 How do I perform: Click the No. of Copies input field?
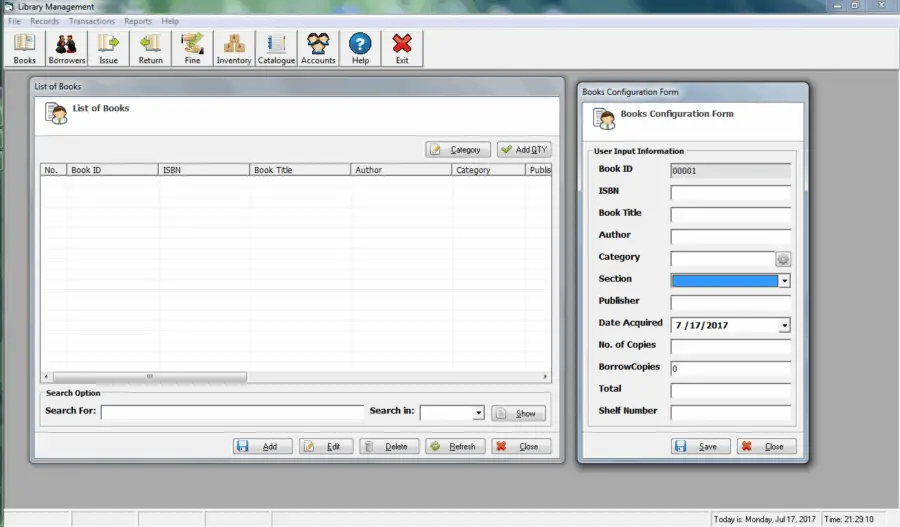(730, 347)
